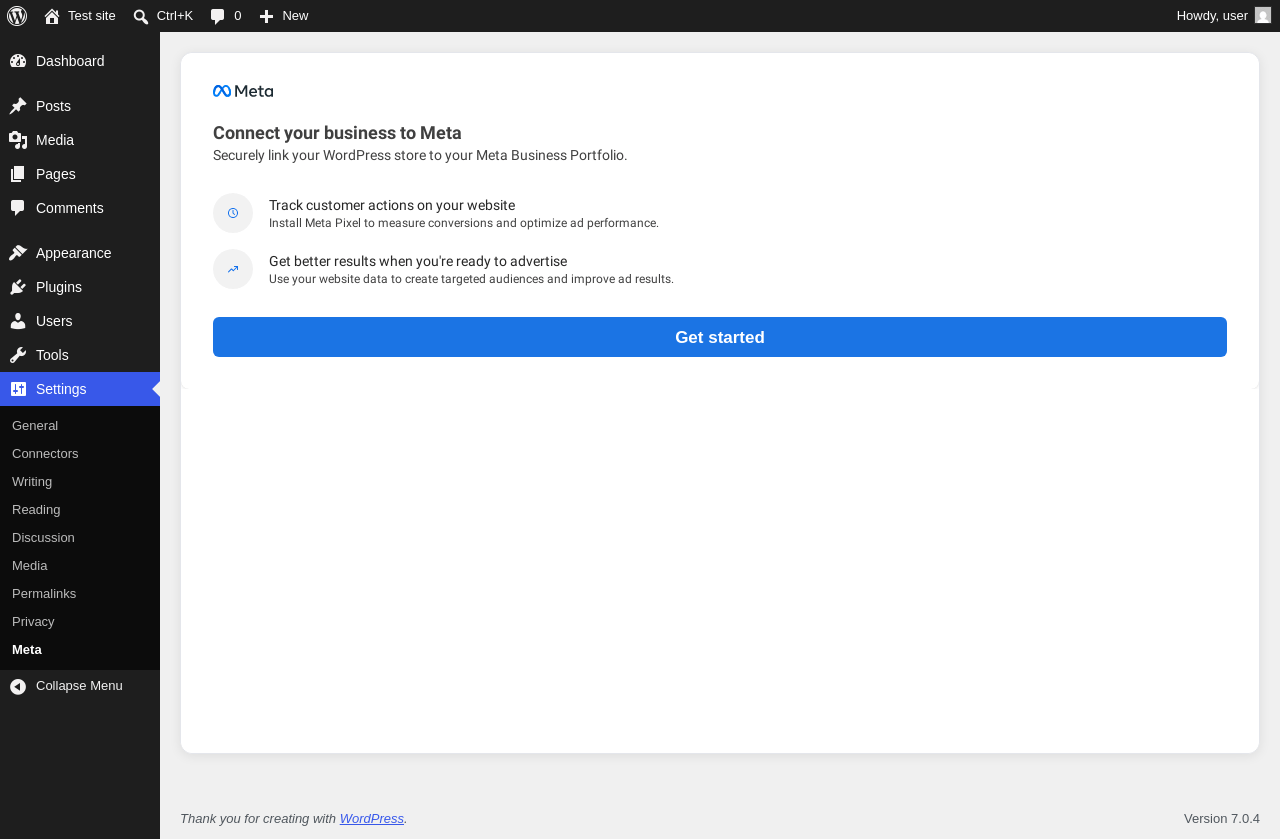Open the Tools menu
This screenshot has height=839, width=1280.
[80, 355]
